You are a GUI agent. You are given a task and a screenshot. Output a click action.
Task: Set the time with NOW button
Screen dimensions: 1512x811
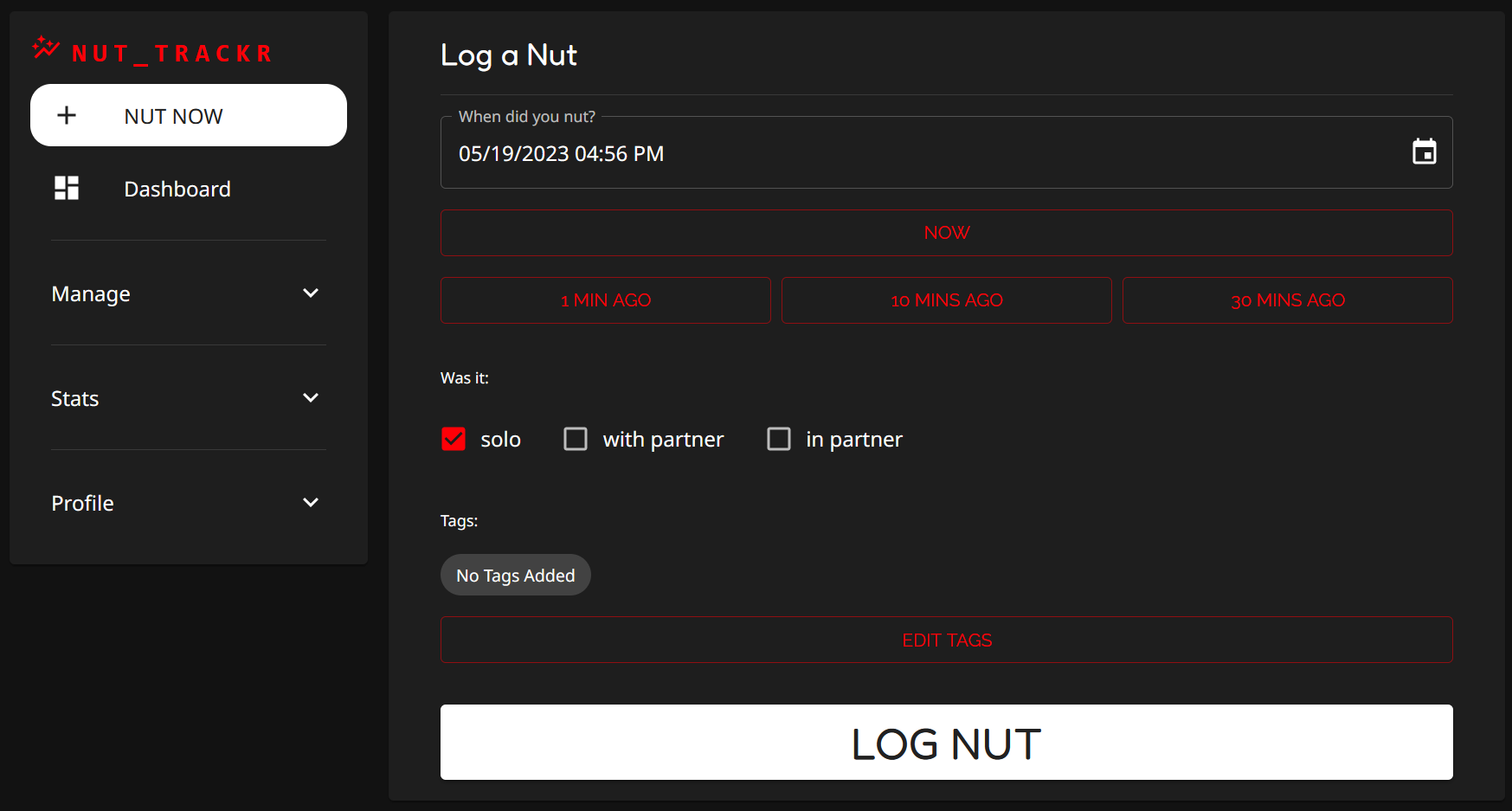click(947, 233)
